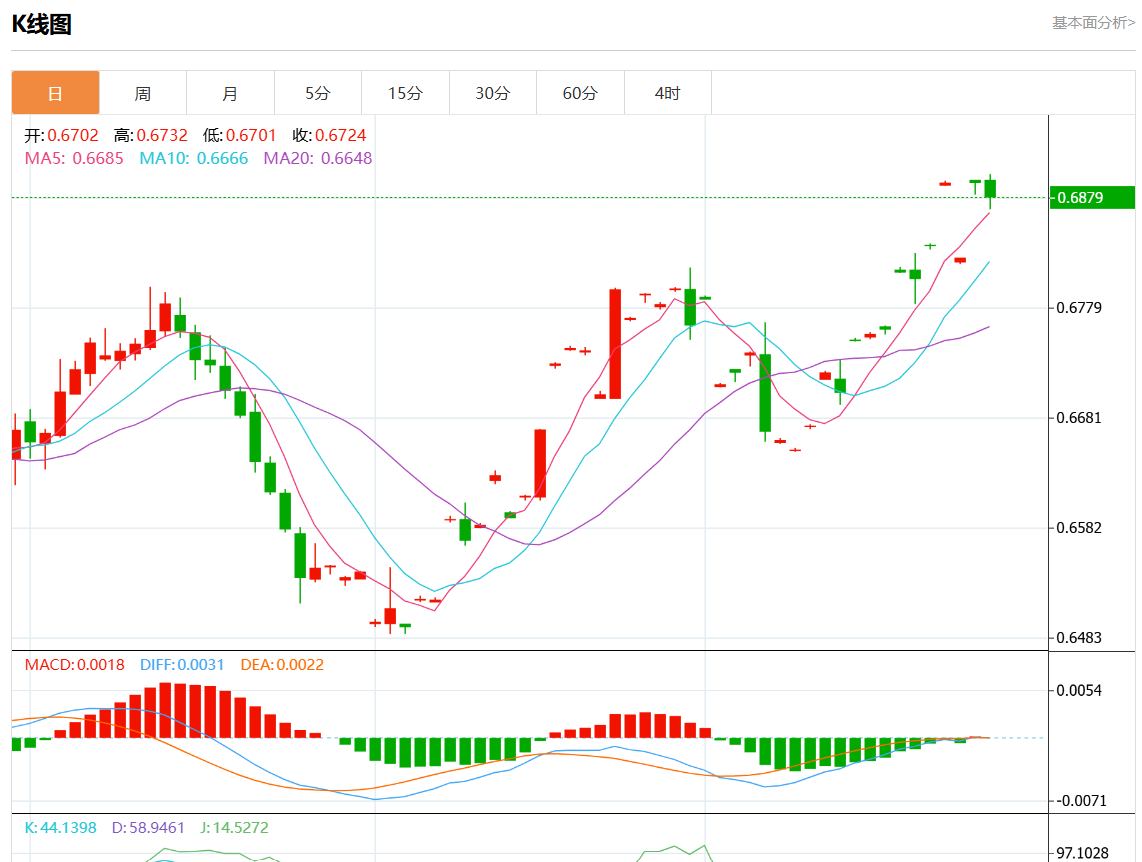Open the 5分 timeframe tab
The height and width of the screenshot is (862, 1142).
click(x=318, y=92)
